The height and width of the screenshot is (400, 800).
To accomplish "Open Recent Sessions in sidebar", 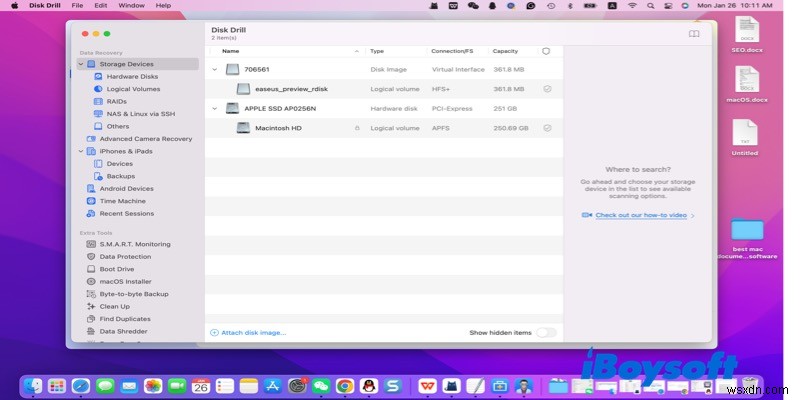I will point(127,214).
